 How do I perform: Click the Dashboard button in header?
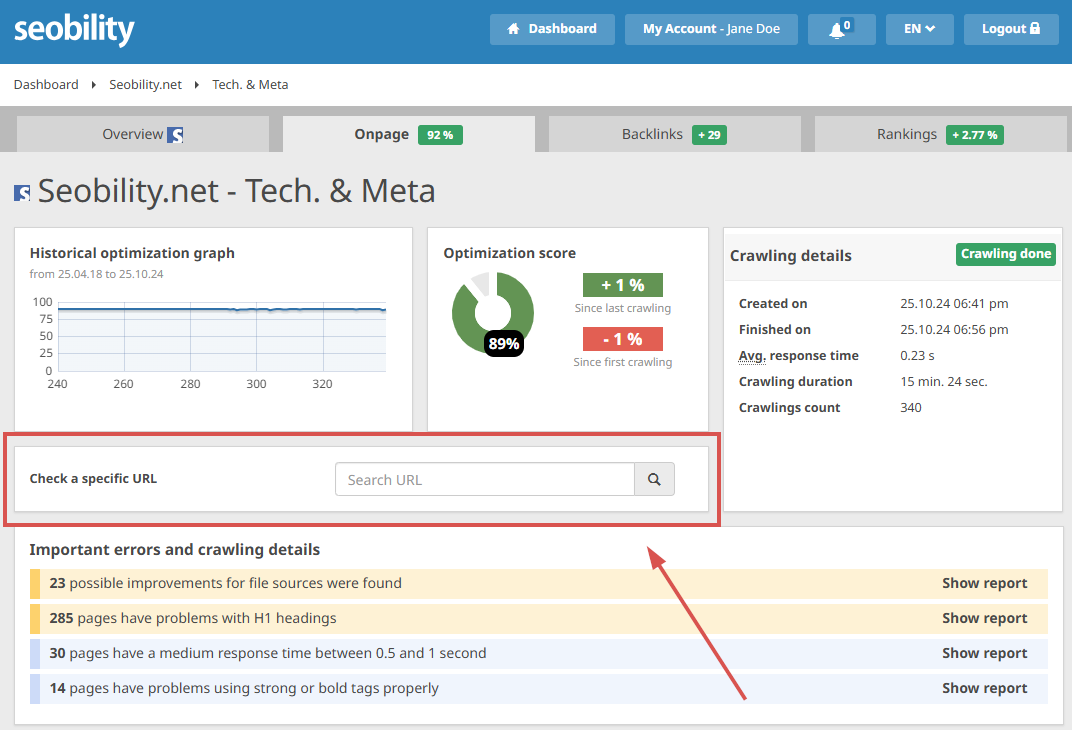552,29
